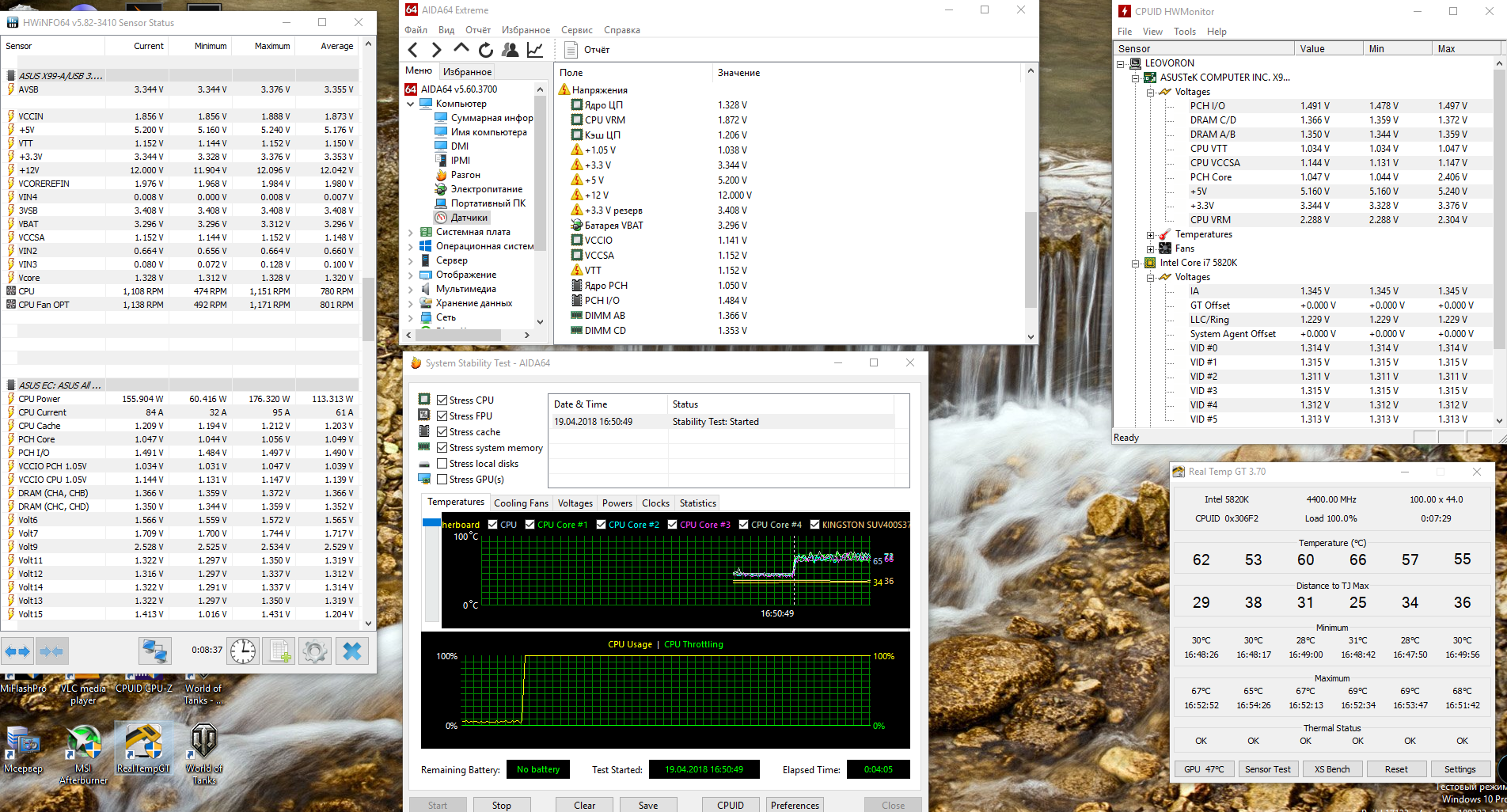Select Разгон flame item in AIDA64 tree
Image resolution: width=1507 pixels, height=812 pixels.
pos(465,175)
